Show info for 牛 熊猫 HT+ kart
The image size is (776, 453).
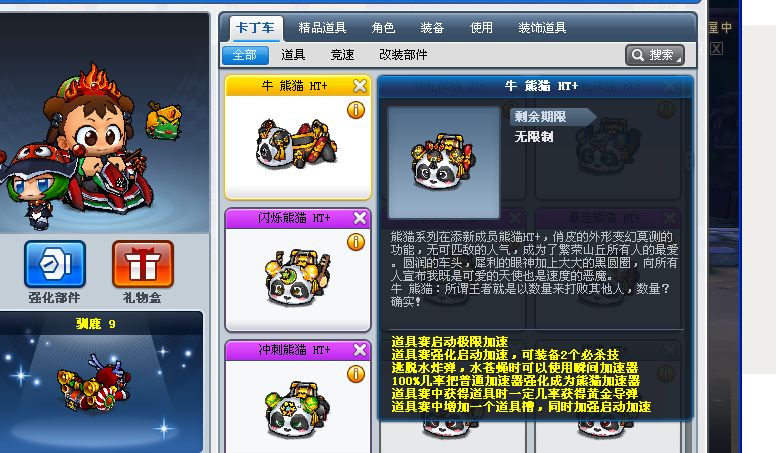click(x=355, y=110)
